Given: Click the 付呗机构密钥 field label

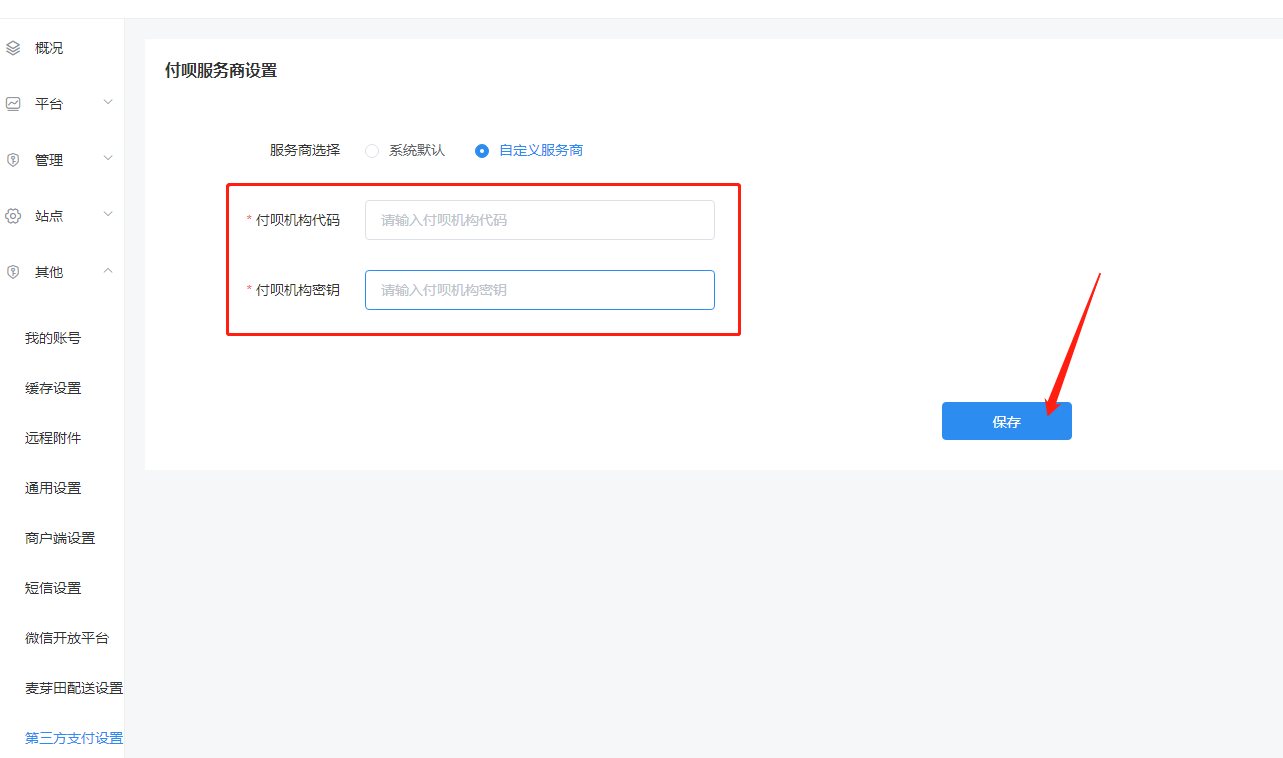Looking at the screenshot, I should [298, 290].
